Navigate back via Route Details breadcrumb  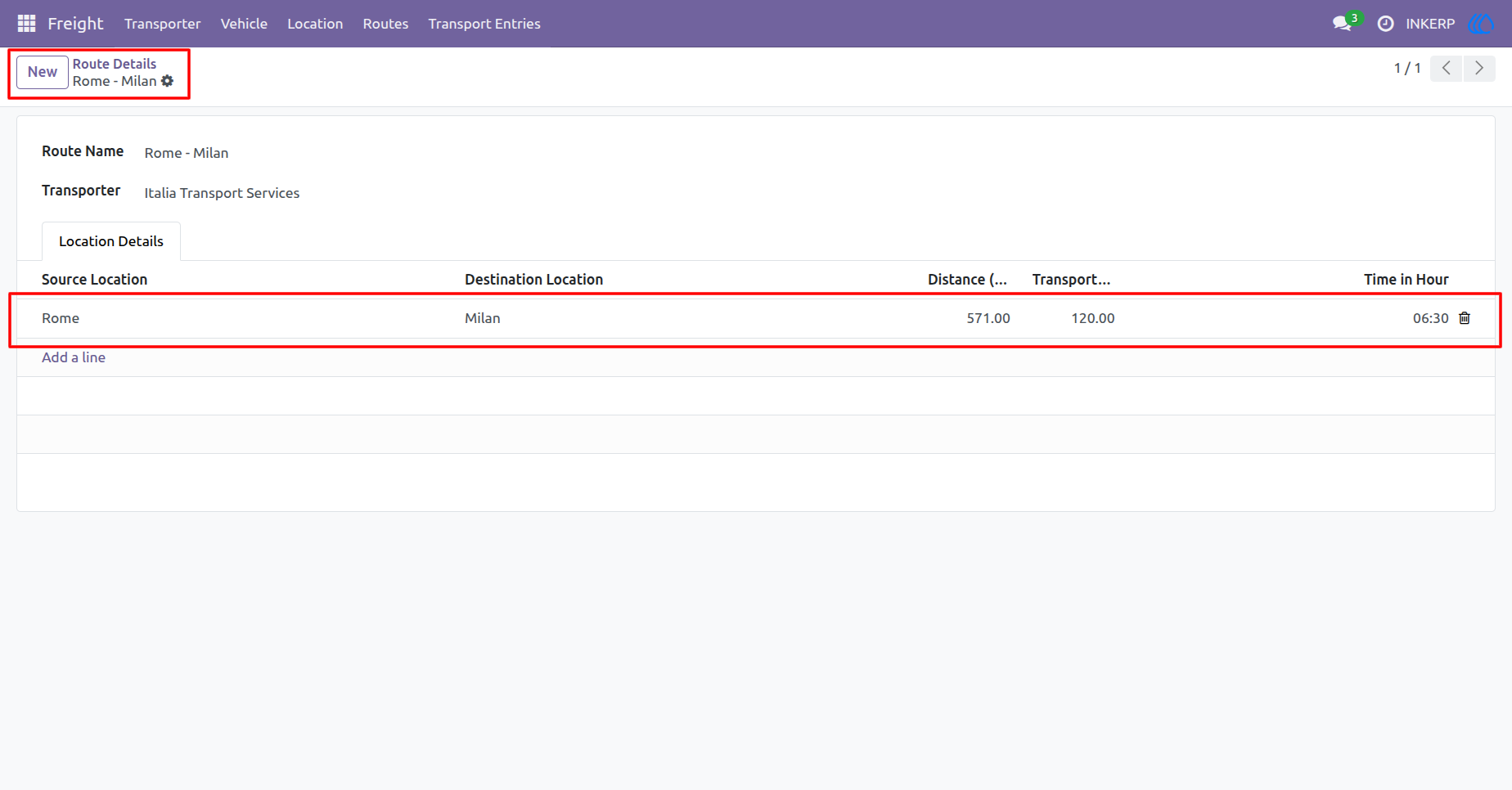pos(115,64)
